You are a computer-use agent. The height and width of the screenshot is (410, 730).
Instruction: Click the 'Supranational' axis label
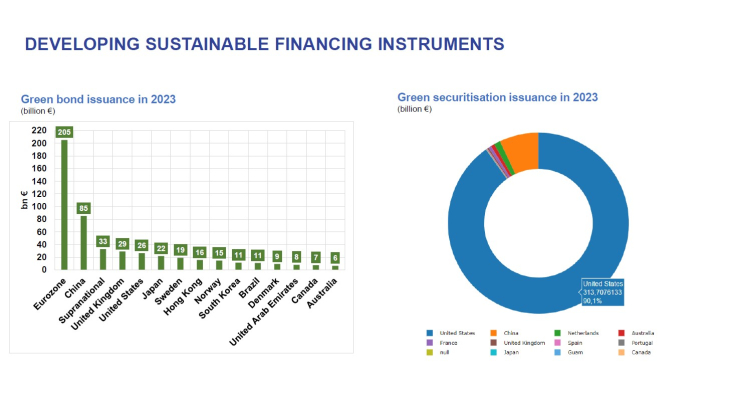click(82, 301)
